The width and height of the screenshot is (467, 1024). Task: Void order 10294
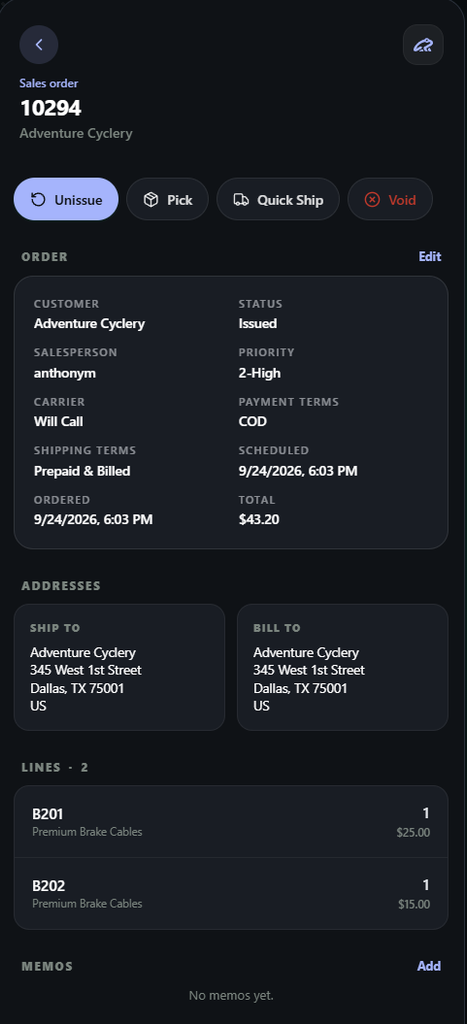[x=390, y=199]
